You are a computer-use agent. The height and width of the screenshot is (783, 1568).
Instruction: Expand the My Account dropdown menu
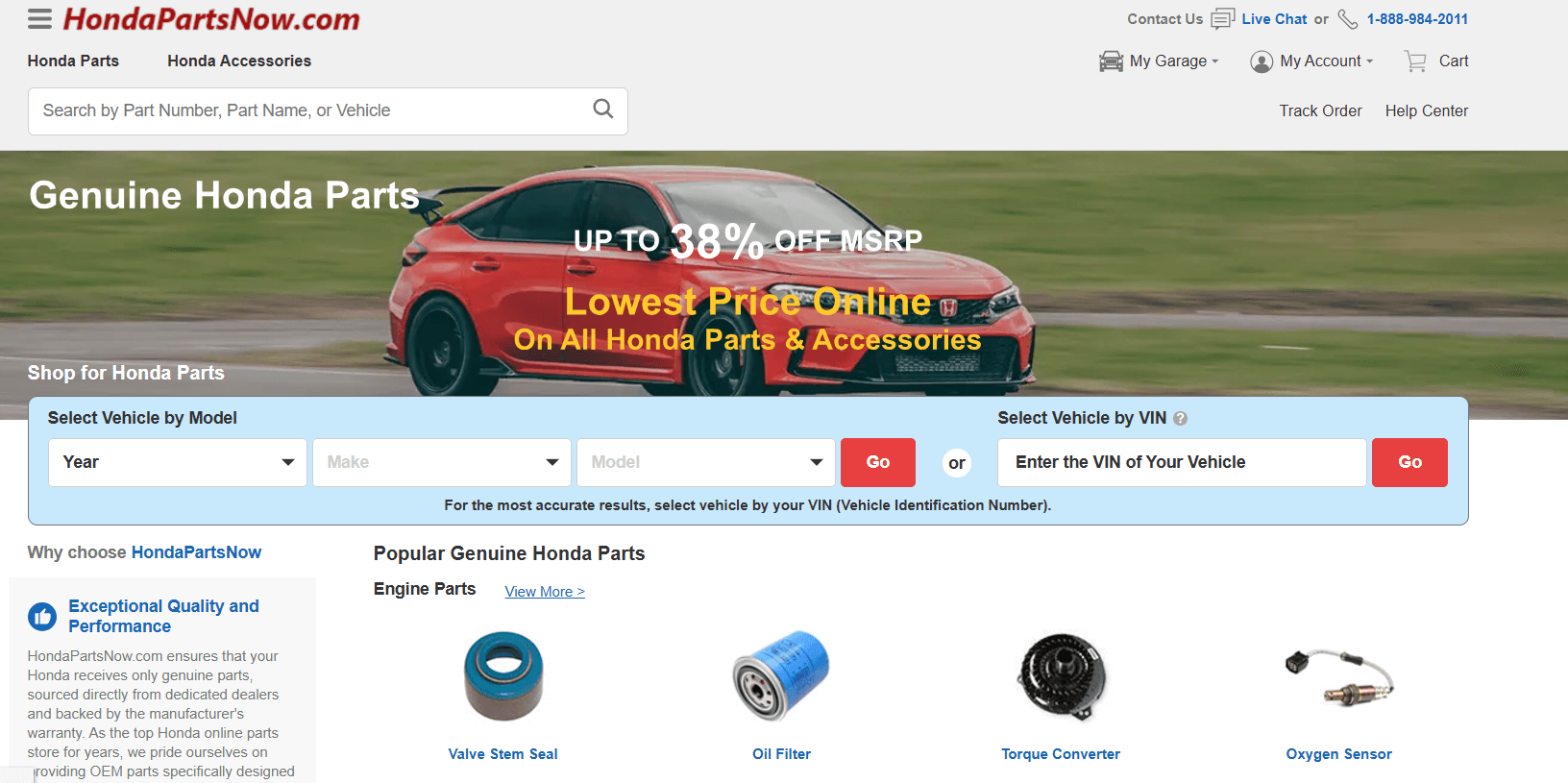[x=1326, y=61]
